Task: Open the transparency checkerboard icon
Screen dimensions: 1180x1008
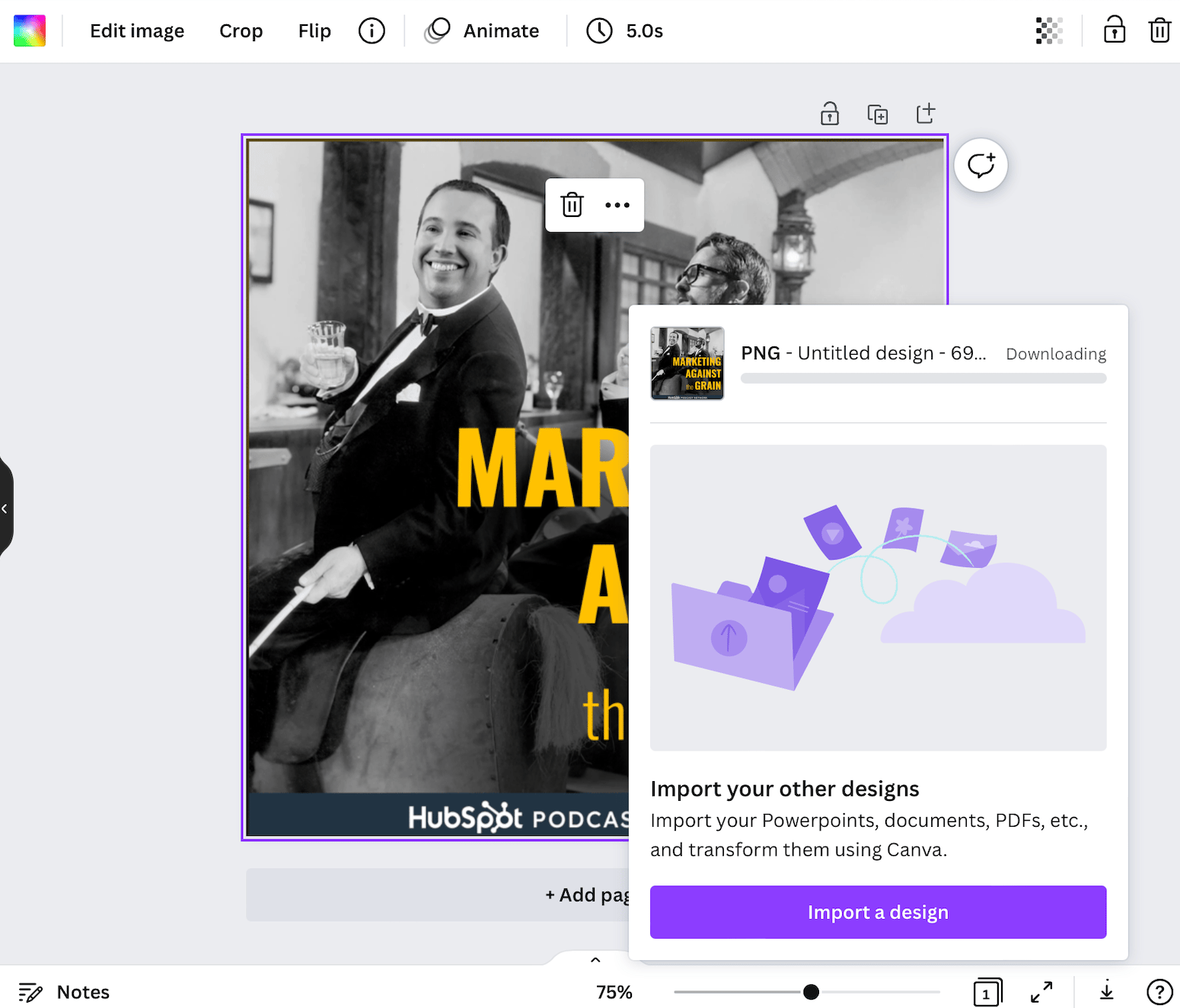Action: pyautogui.click(x=1049, y=31)
